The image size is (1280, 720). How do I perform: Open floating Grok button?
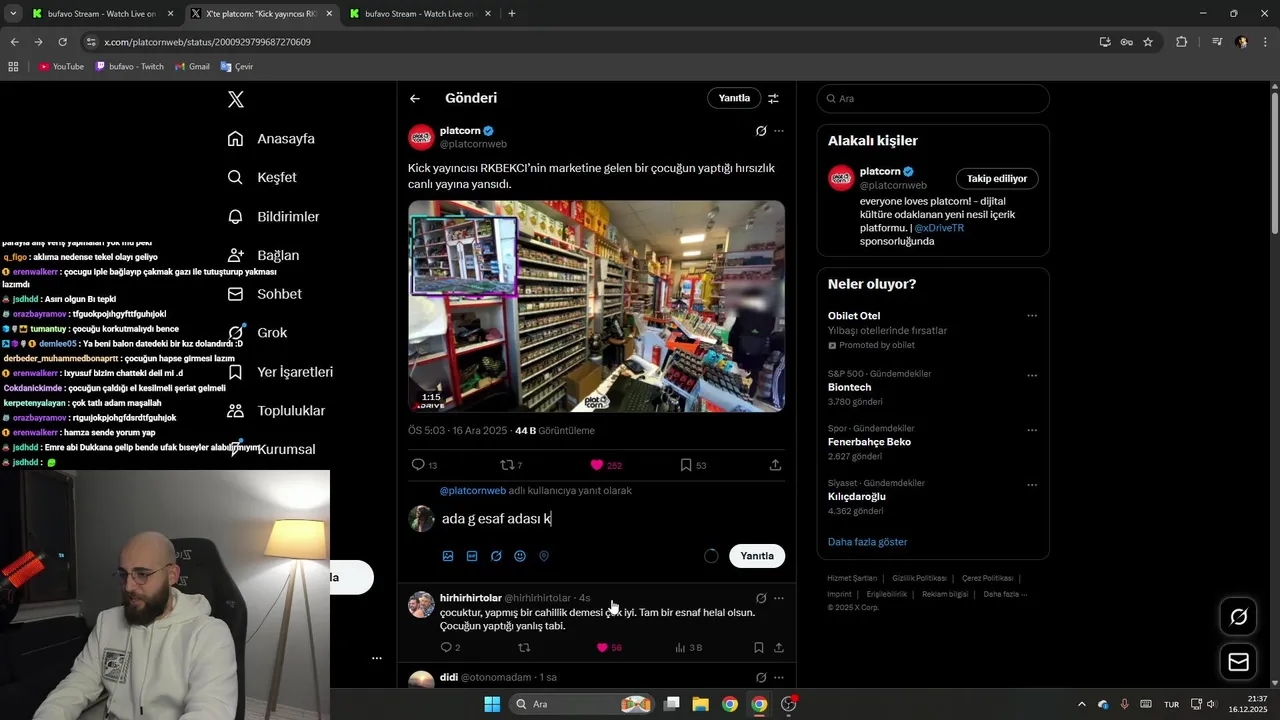[x=1238, y=617]
